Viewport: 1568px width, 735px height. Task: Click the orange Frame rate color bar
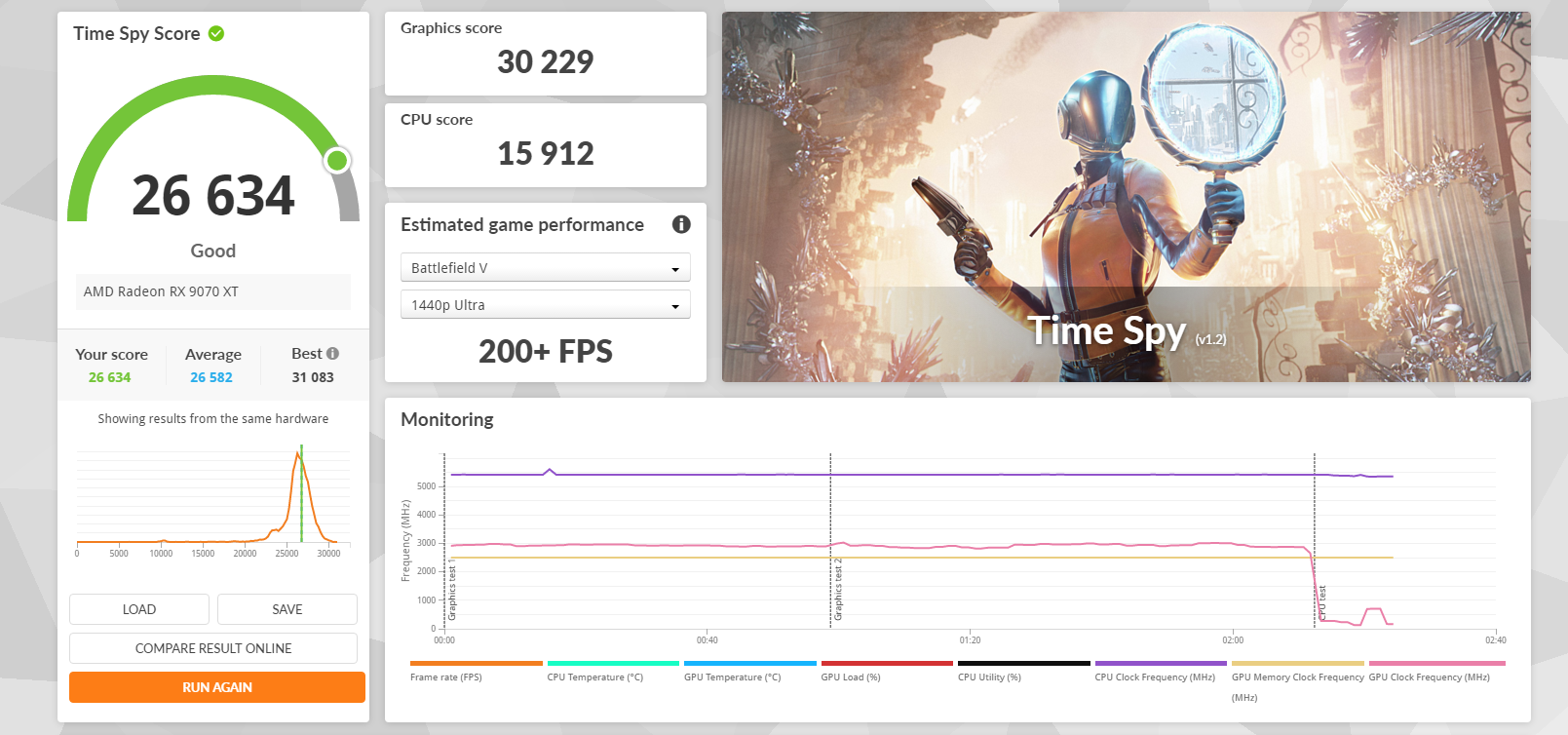(477, 663)
